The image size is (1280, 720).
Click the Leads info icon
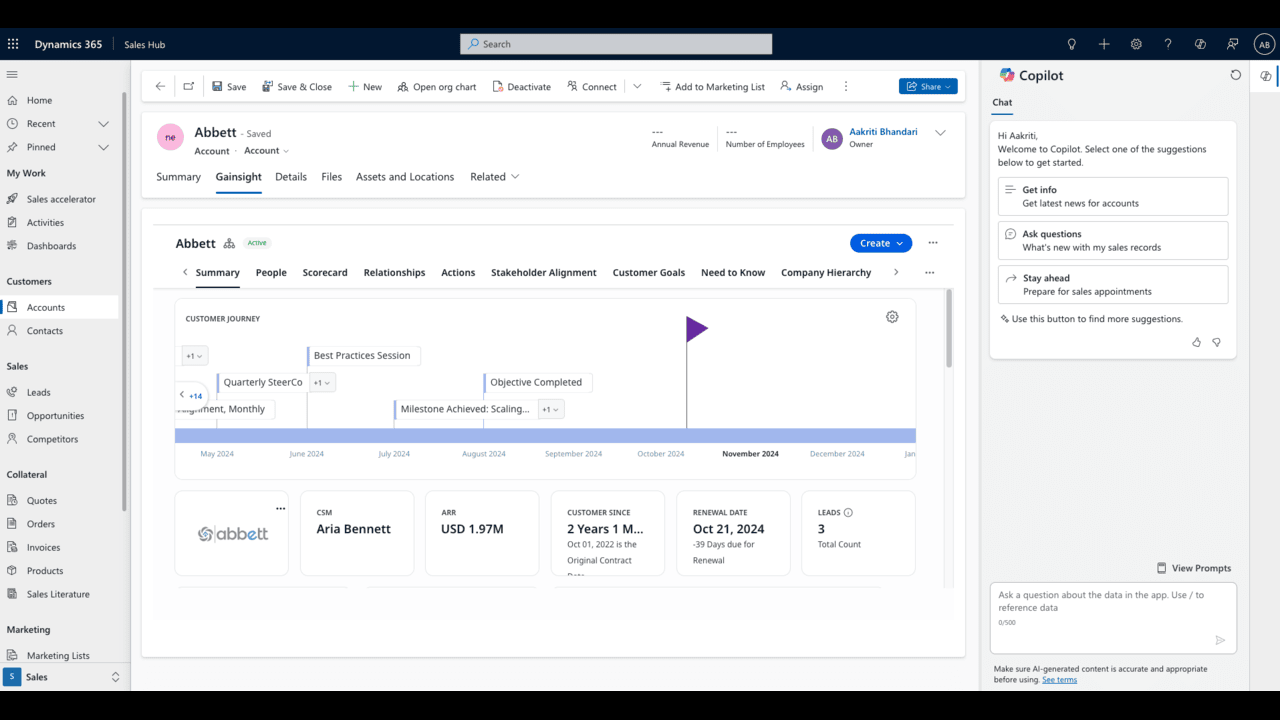coord(848,513)
